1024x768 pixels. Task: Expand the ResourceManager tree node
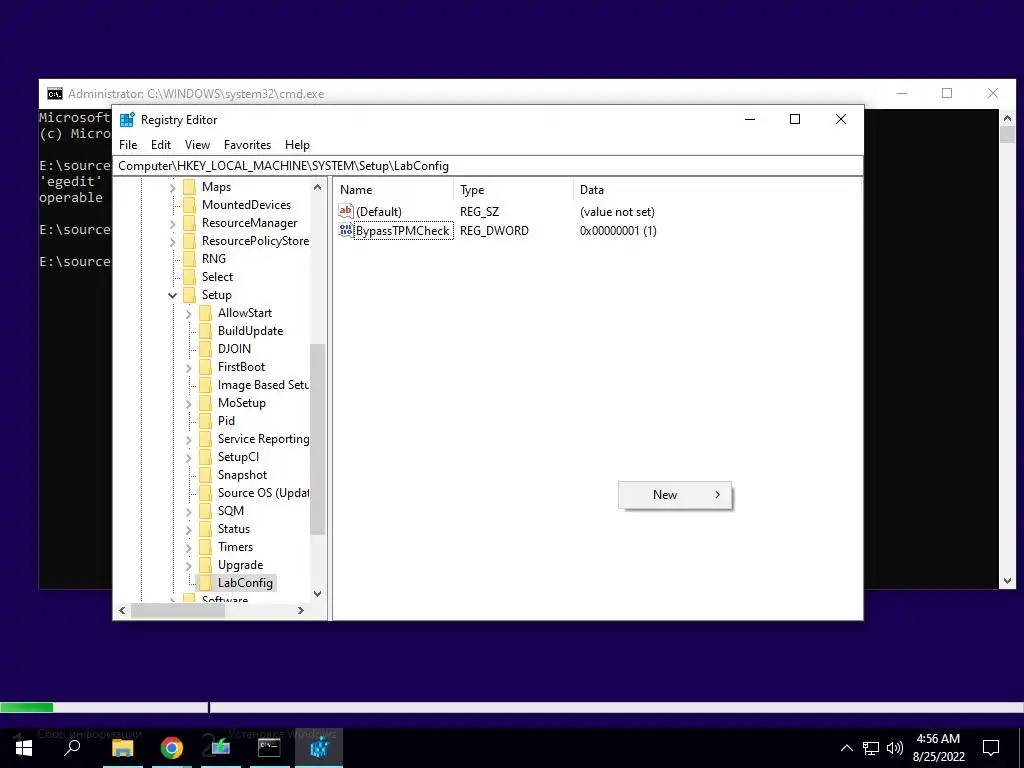tap(172, 223)
